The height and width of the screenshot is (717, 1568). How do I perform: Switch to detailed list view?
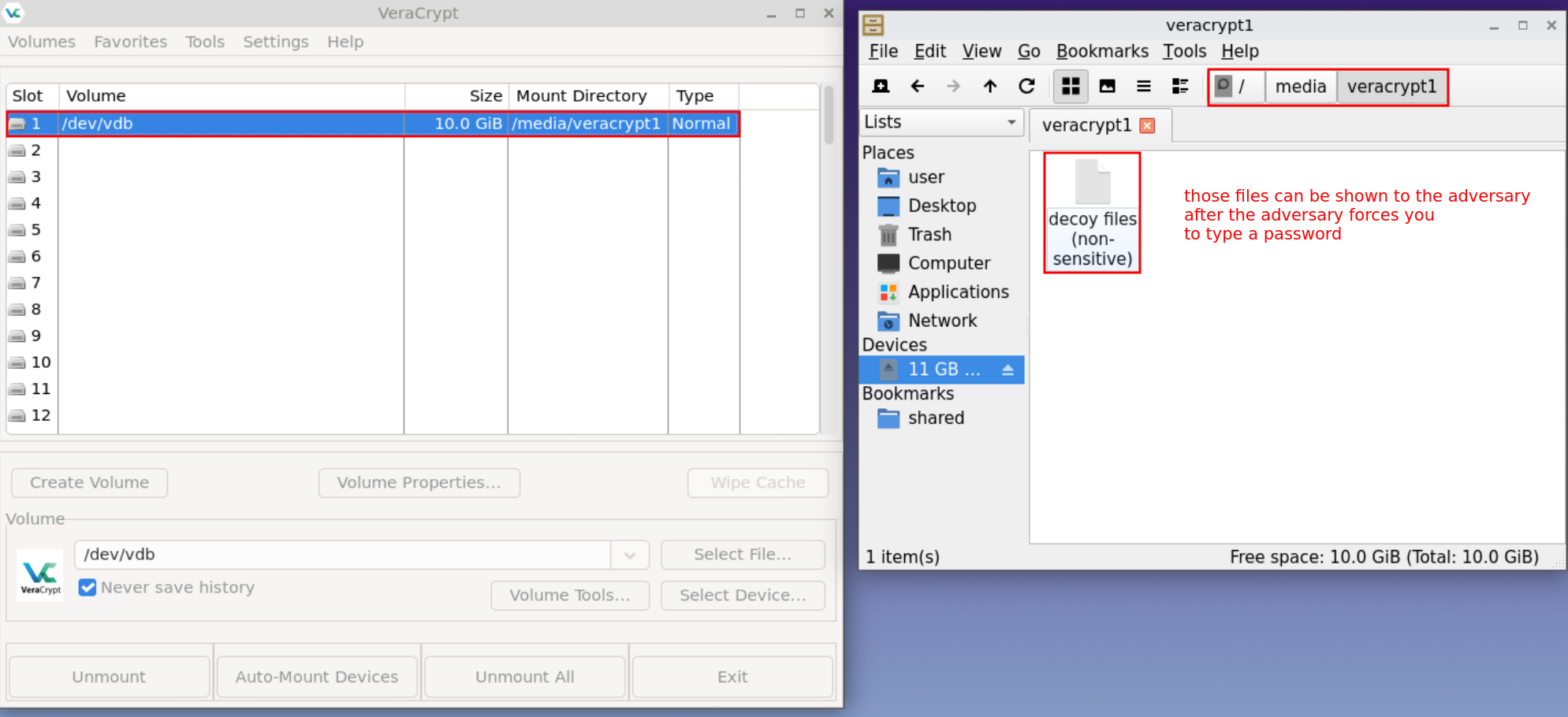point(1180,86)
